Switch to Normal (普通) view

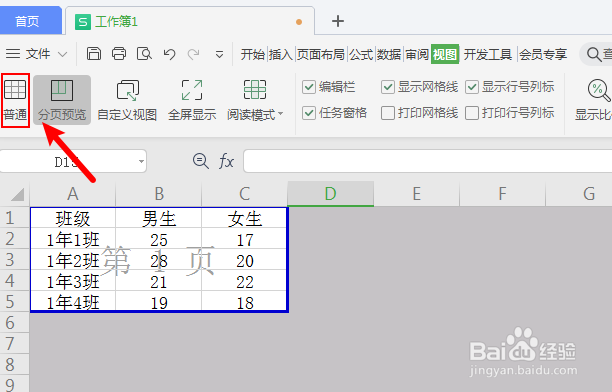point(15,100)
